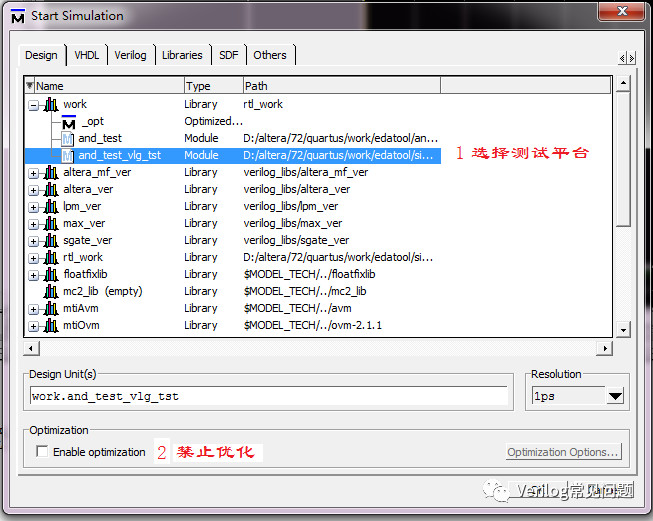Expand the floatfixlib library
Viewport: 653px width, 521px height.
pyautogui.click(x=33, y=276)
